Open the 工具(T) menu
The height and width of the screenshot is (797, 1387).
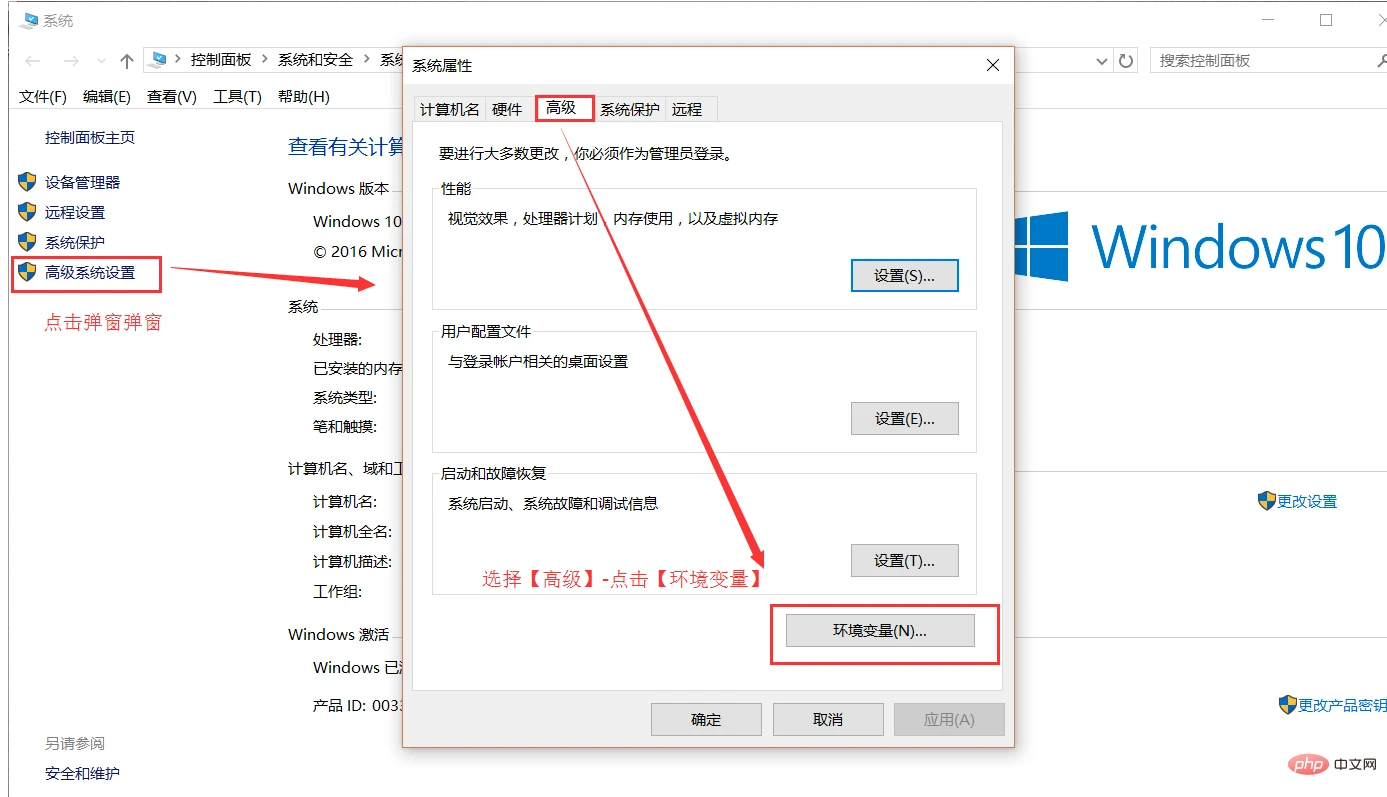pyautogui.click(x=237, y=96)
